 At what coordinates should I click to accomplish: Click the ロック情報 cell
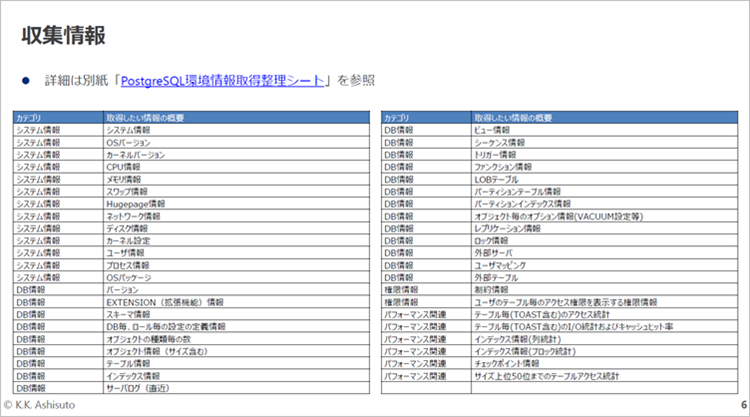[605, 241]
